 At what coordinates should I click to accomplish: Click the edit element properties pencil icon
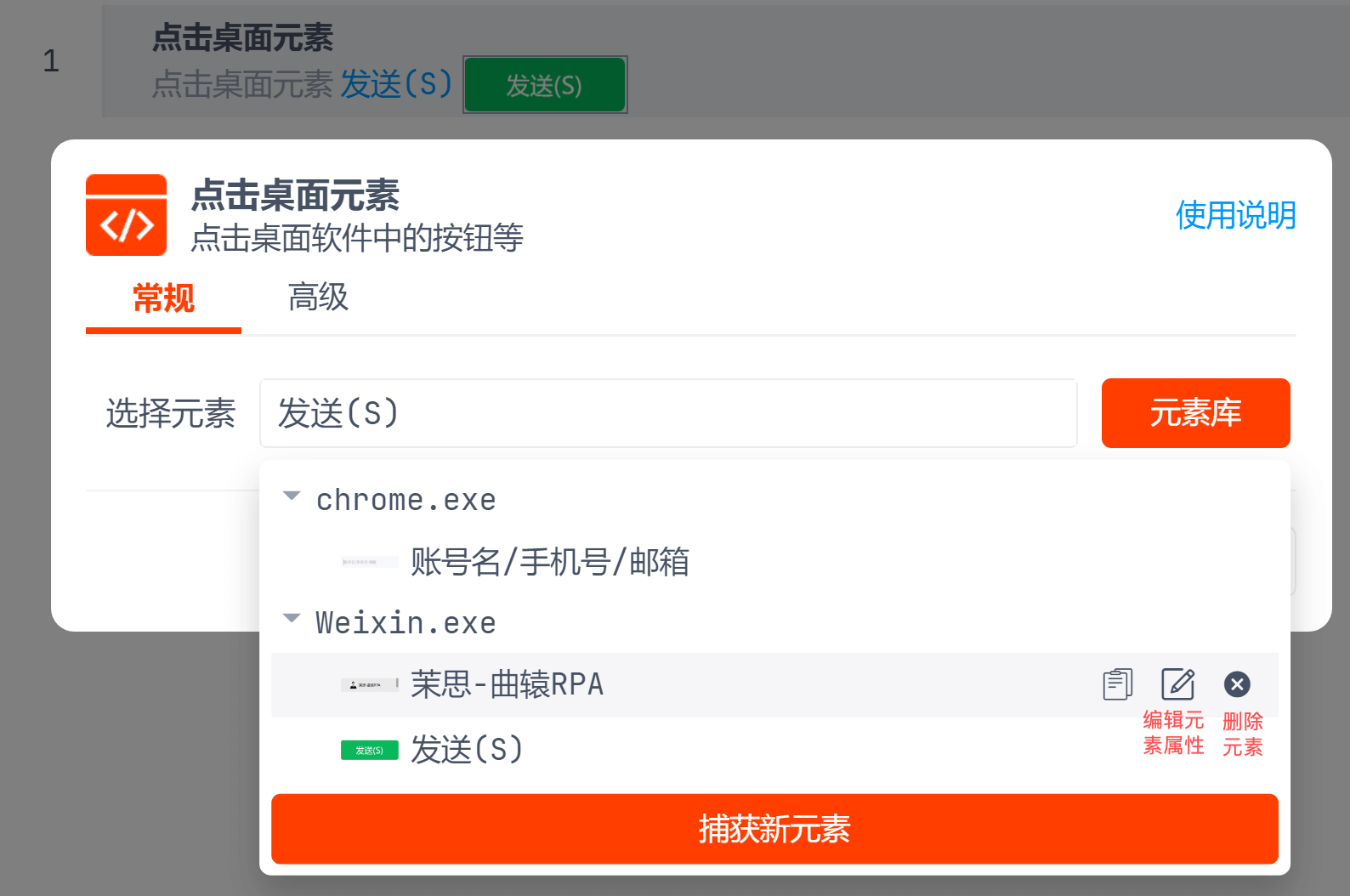click(1177, 684)
